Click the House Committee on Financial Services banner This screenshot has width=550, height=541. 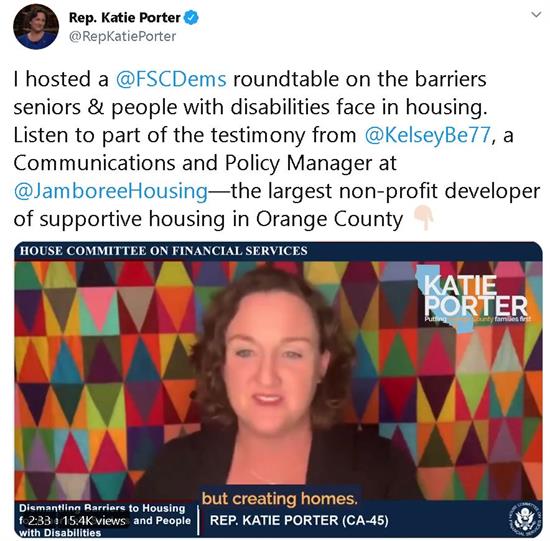click(164, 251)
